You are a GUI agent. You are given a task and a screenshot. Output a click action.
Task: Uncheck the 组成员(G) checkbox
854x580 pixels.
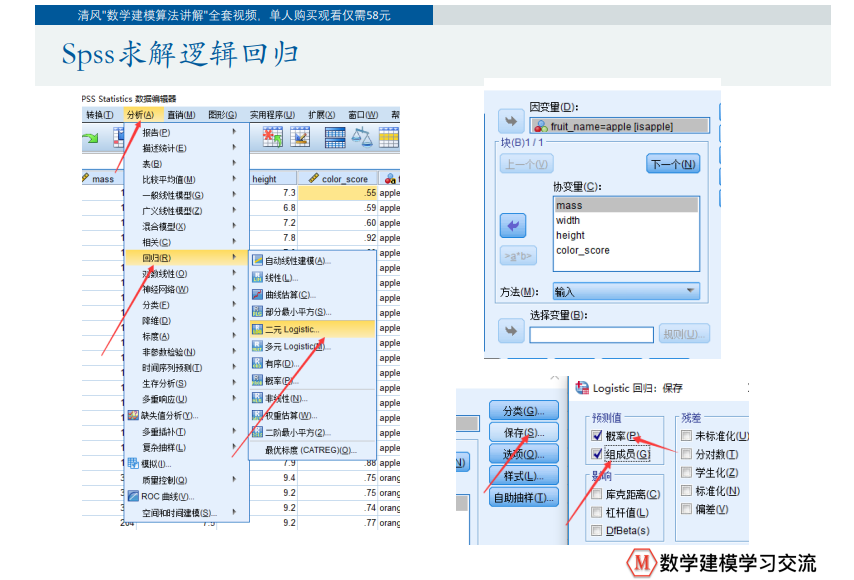597,454
